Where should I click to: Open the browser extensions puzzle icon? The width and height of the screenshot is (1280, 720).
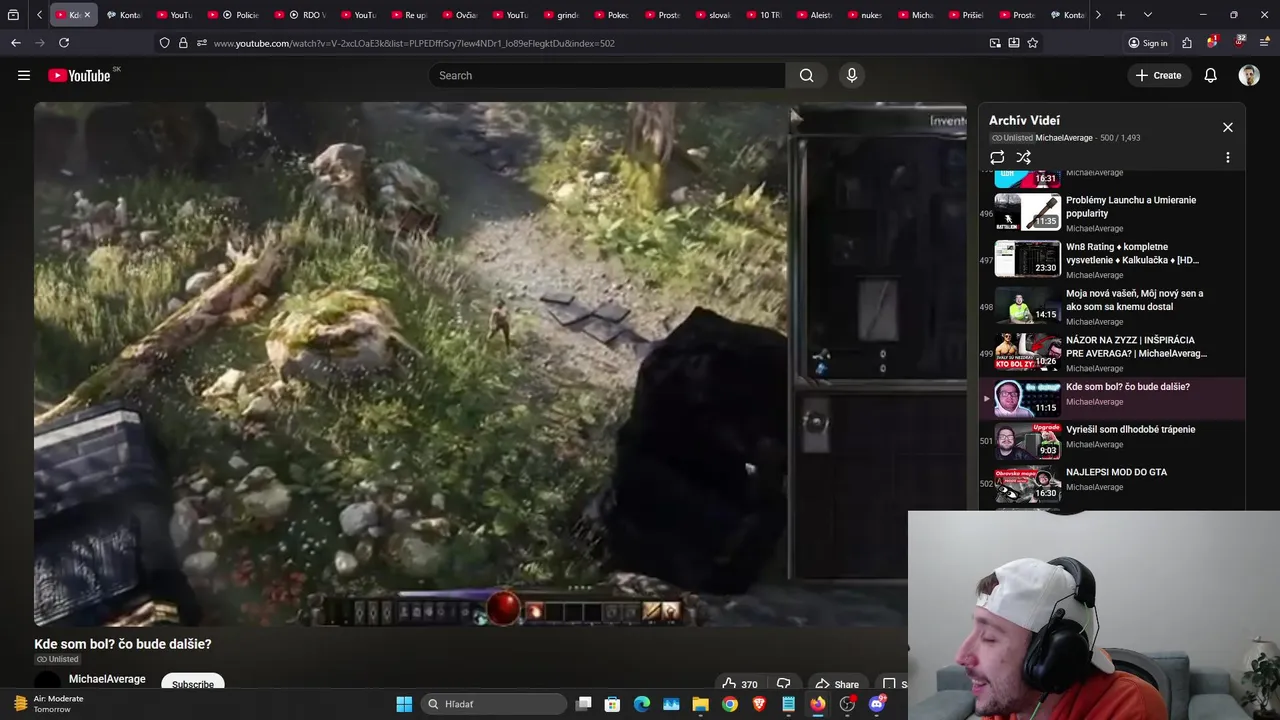pyautogui.click(x=1187, y=43)
